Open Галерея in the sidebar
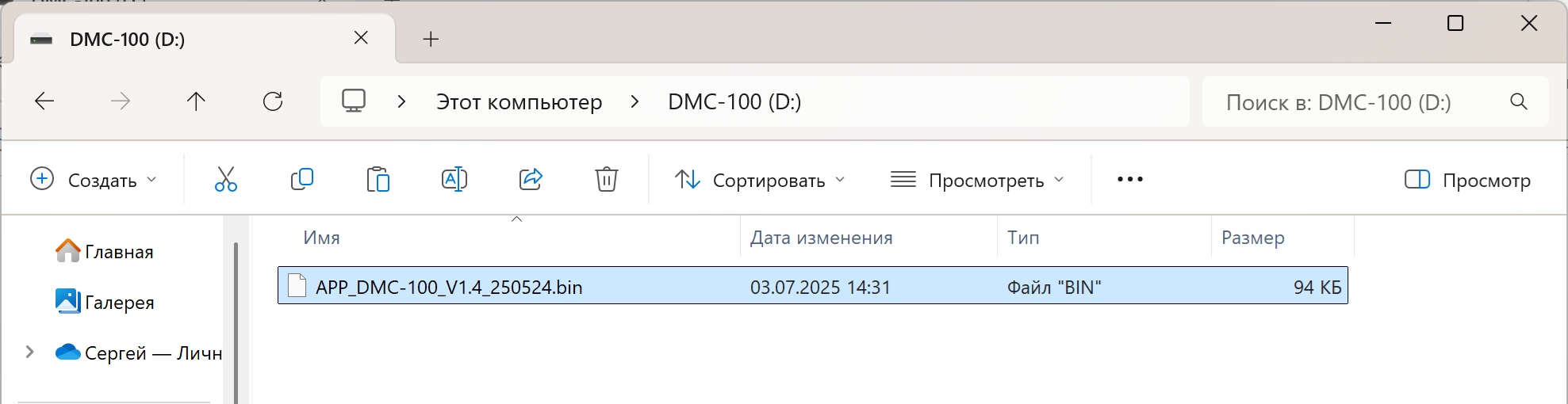This screenshot has height=404, width=1568. (118, 303)
